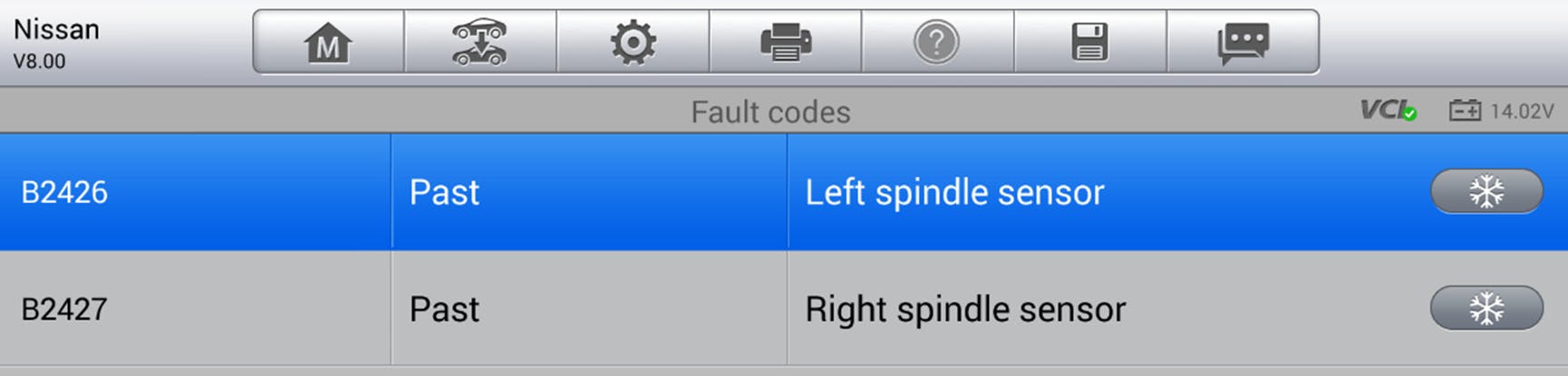Open the message feedback icon
The image size is (1568, 376).
[1243, 43]
